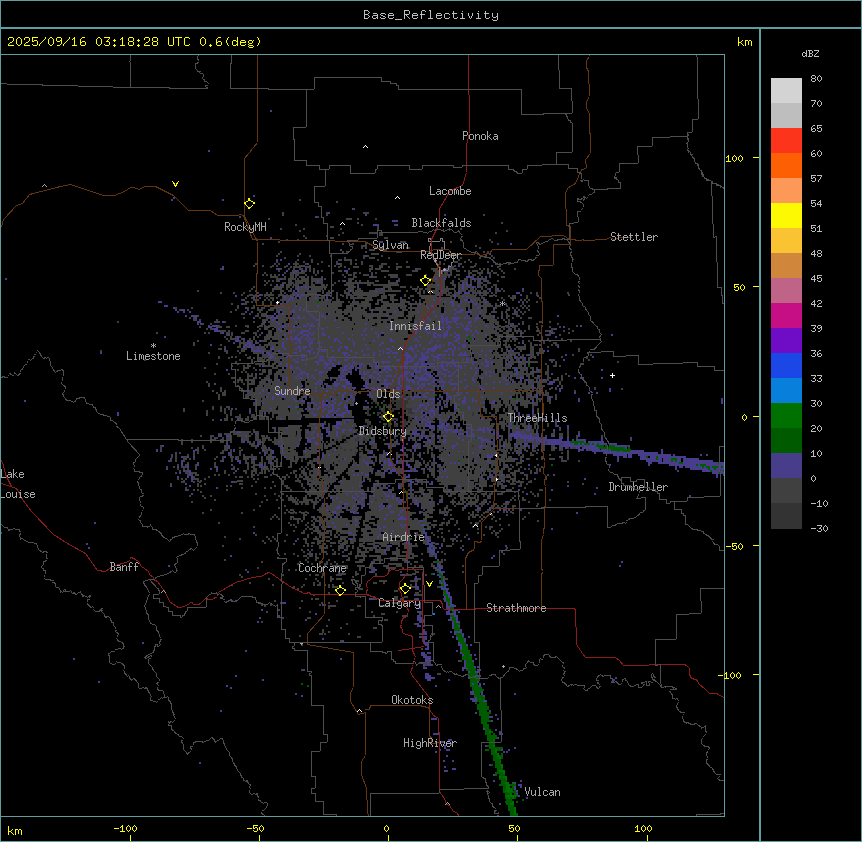
Task: Click the km unit label at top right
Action: 744,42
